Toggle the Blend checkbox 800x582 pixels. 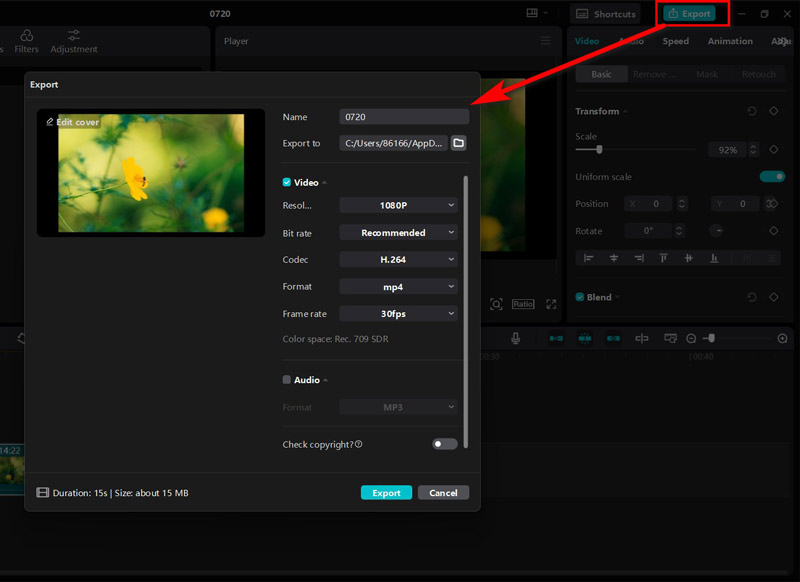[580, 297]
